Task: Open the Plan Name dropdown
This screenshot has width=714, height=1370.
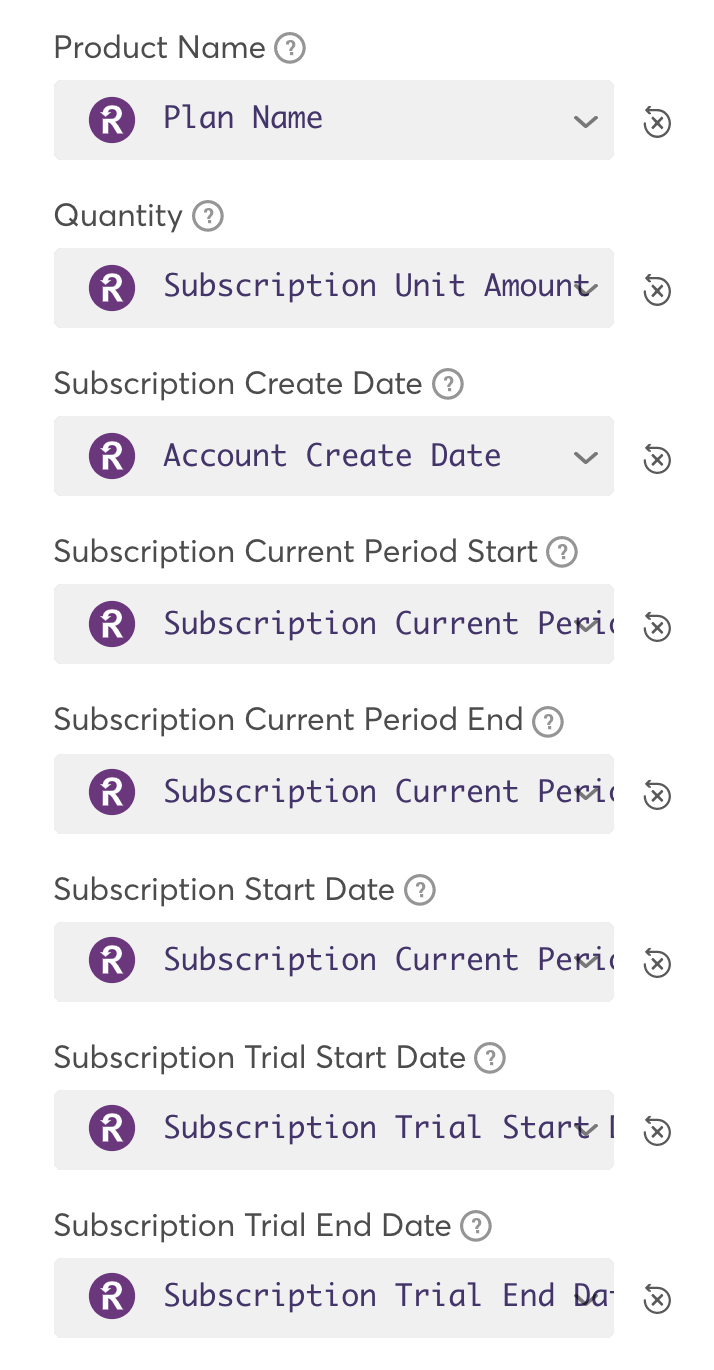Action: click(x=585, y=122)
